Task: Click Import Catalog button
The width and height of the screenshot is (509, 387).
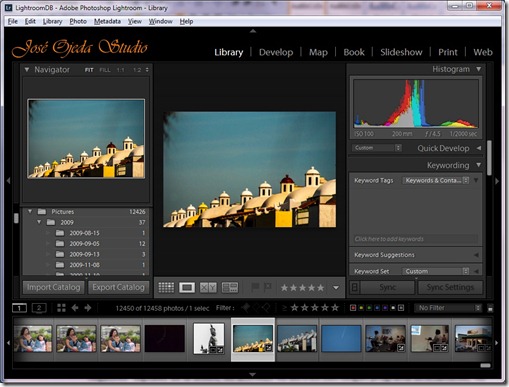Action: click(53, 287)
